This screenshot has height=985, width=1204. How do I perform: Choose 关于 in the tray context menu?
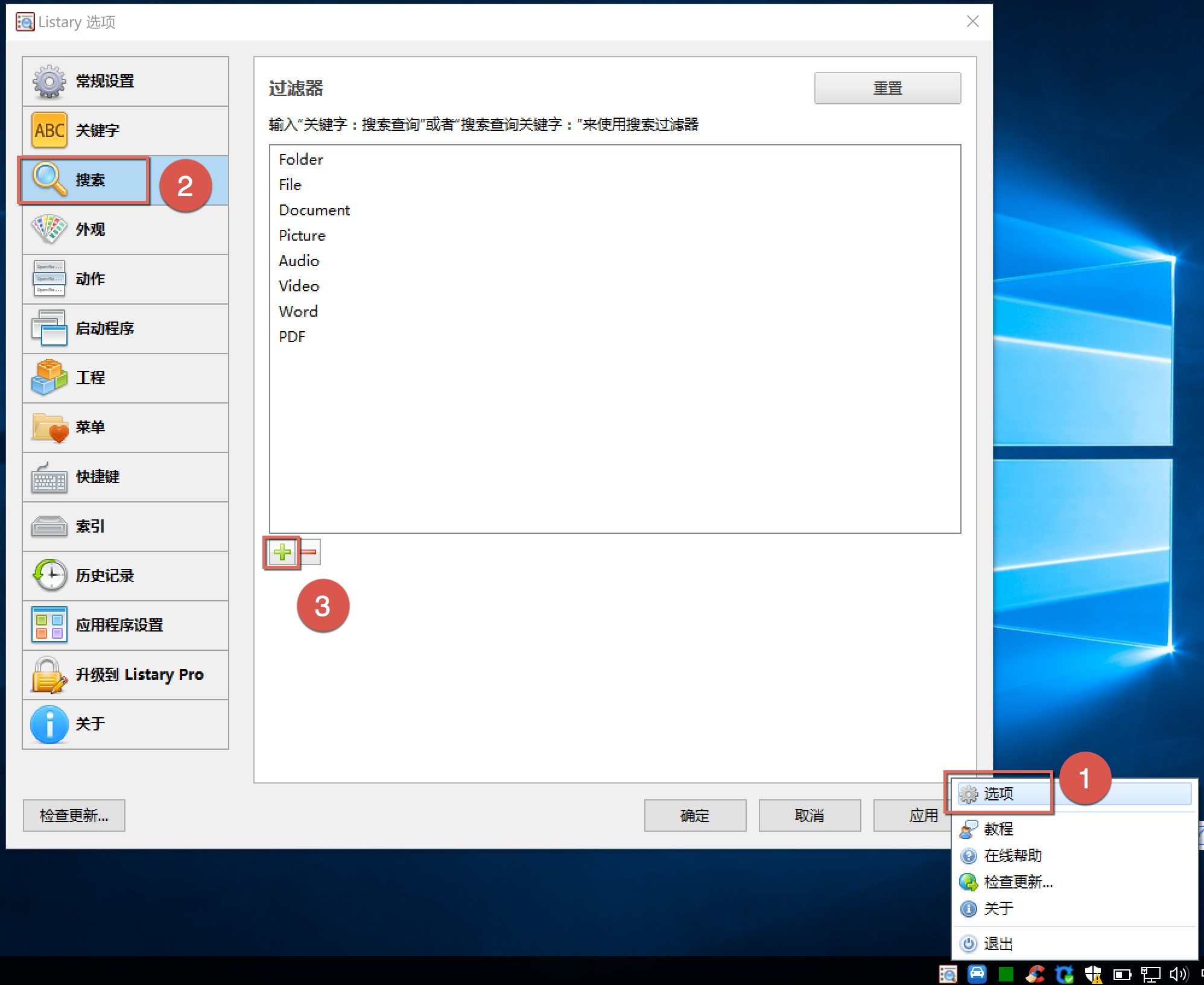(1074, 908)
